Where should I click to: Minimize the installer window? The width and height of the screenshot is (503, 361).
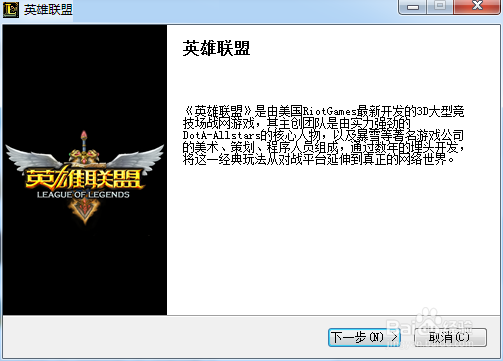(412, 7)
